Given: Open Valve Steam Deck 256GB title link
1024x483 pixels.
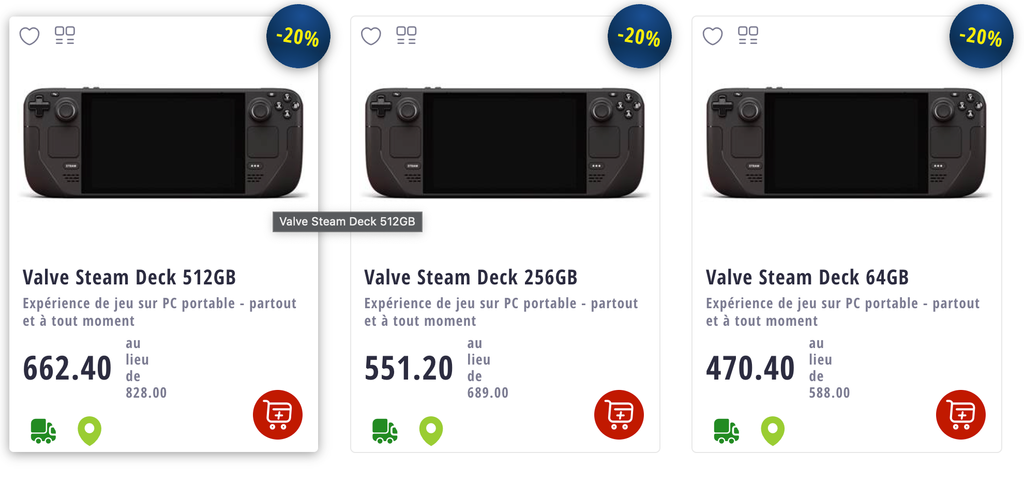Looking at the screenshot, I should point(471,277).
